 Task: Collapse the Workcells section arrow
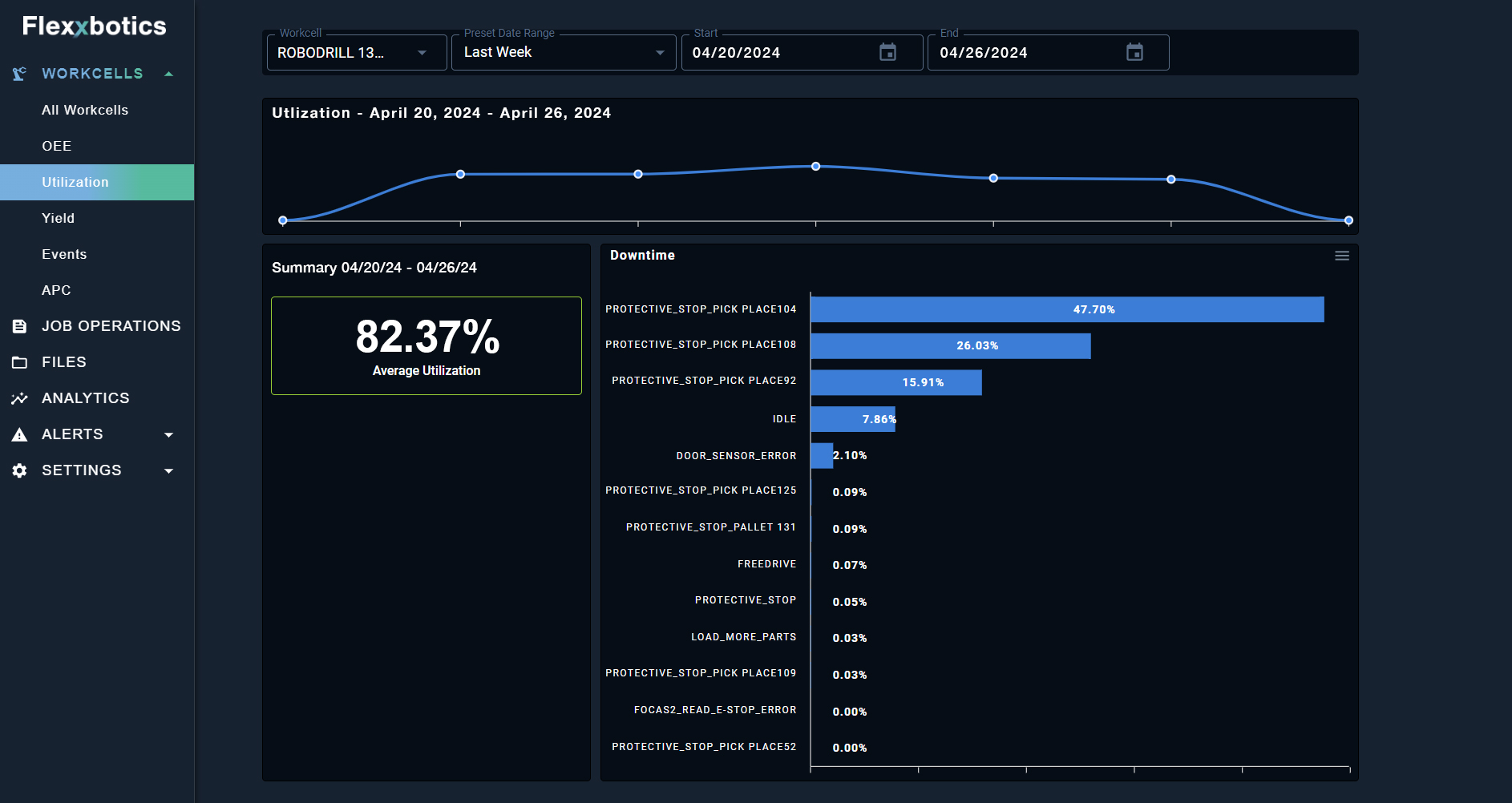(168, 74)
